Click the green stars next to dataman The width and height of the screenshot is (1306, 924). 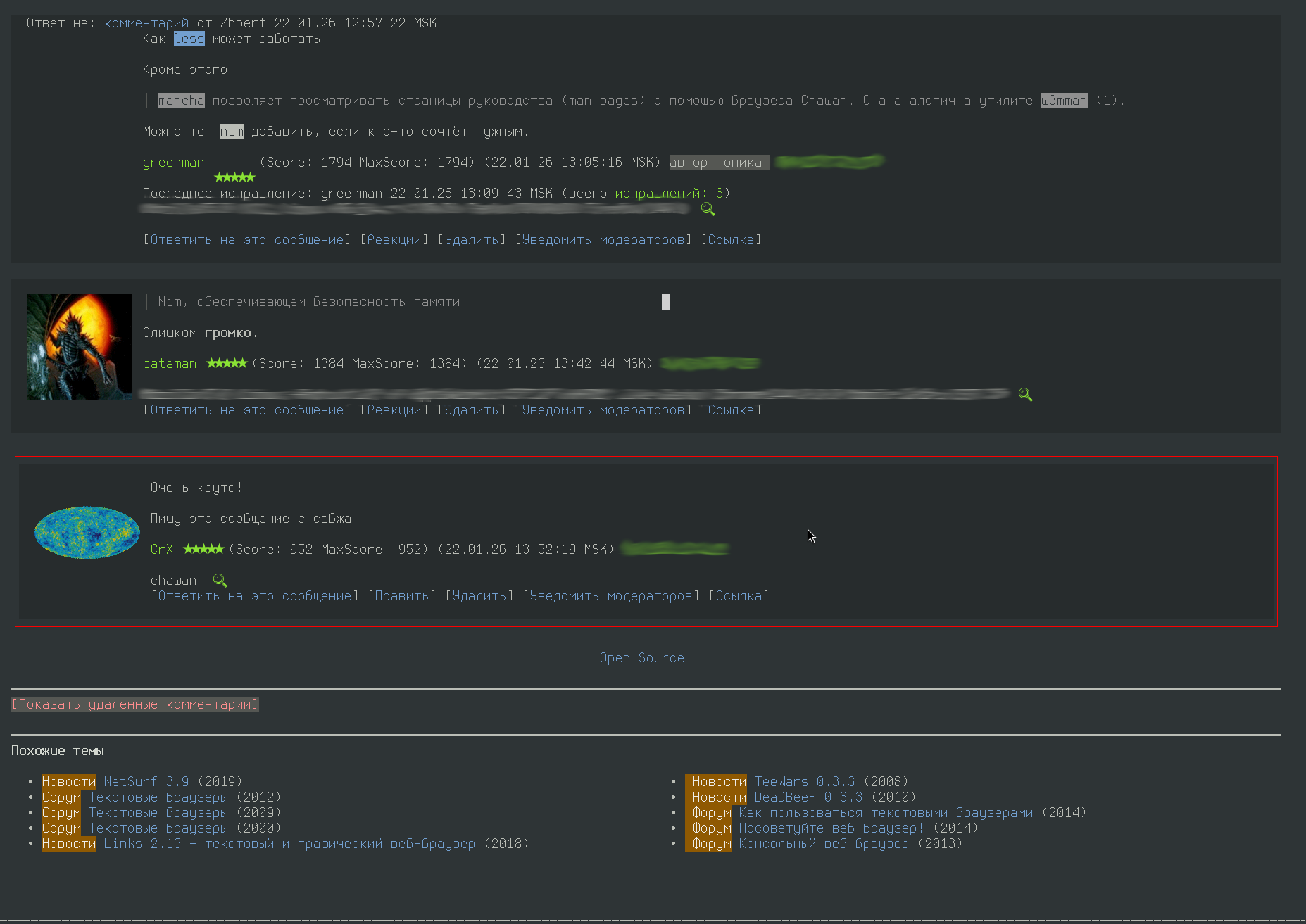[227, 363]
